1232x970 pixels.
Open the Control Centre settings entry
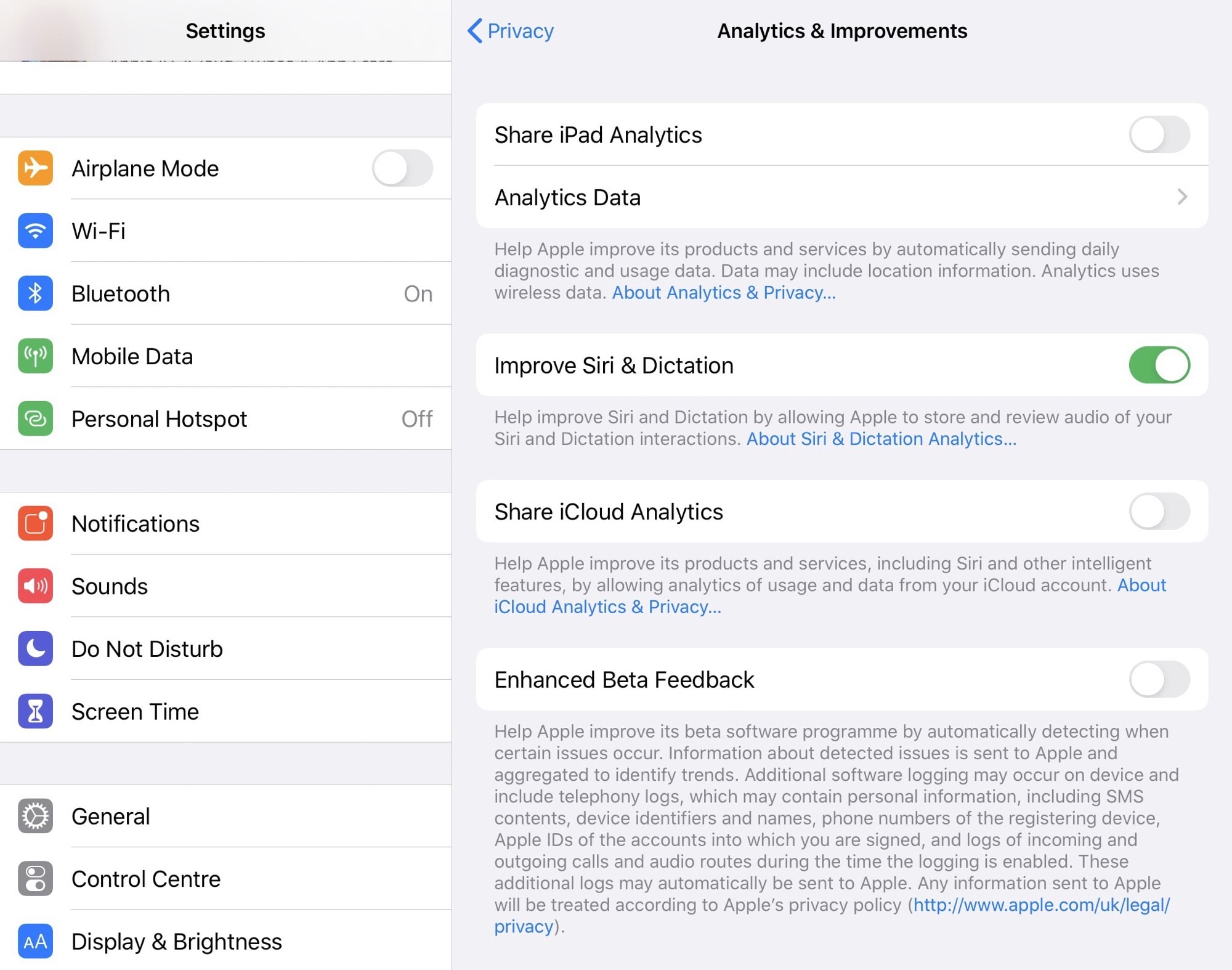145,879
